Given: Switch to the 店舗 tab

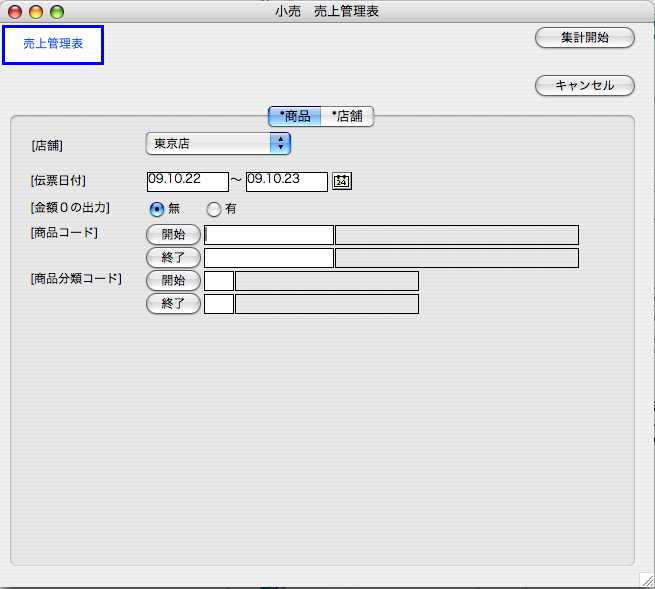Looking at the screenshot, I should (x=347, y=116).
